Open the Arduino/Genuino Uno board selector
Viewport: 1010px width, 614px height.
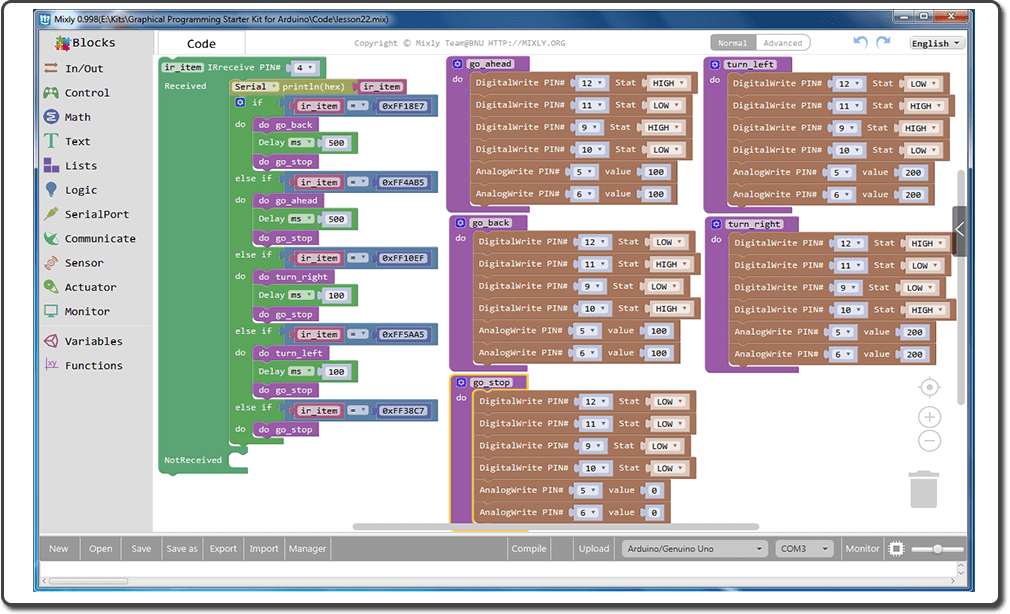coord(694,548)
